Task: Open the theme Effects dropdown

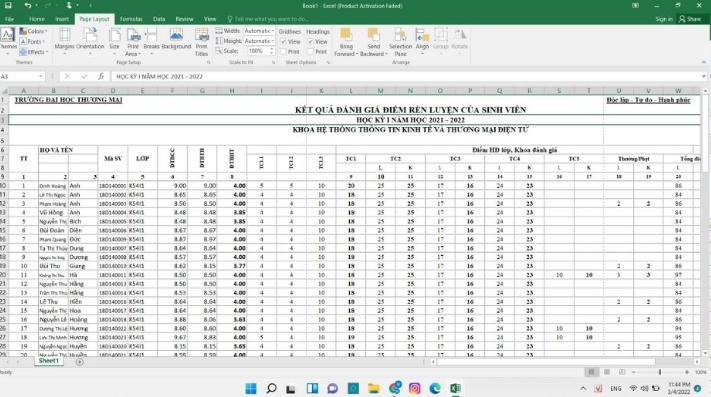Action: tap(34, 52)
